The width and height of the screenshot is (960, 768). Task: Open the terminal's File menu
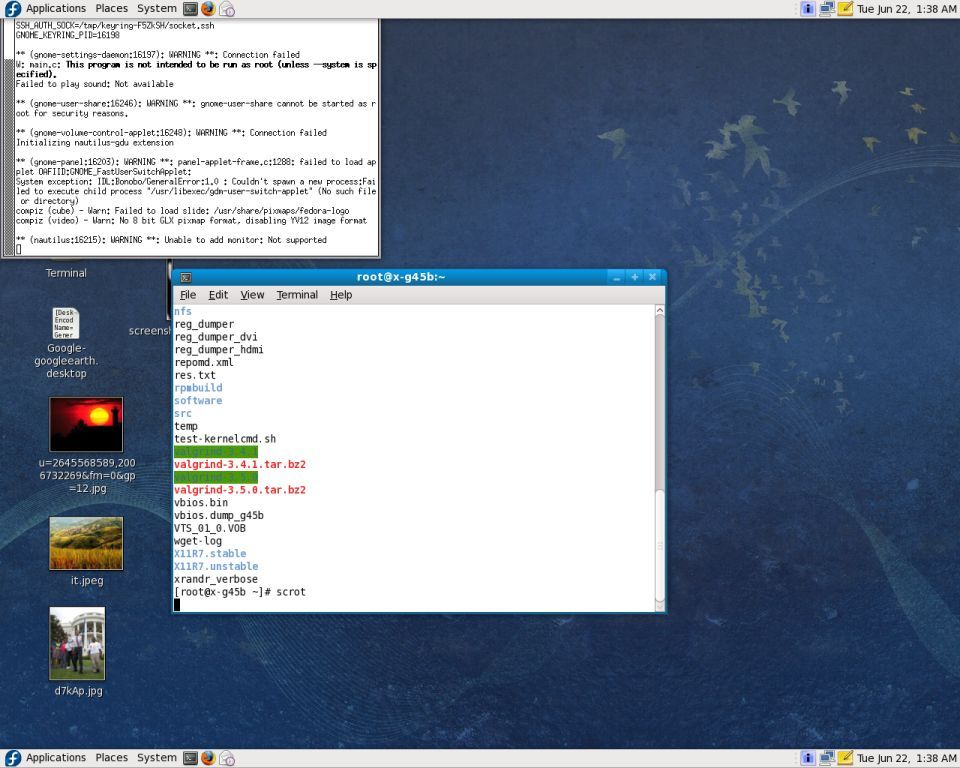pos(187,295)
